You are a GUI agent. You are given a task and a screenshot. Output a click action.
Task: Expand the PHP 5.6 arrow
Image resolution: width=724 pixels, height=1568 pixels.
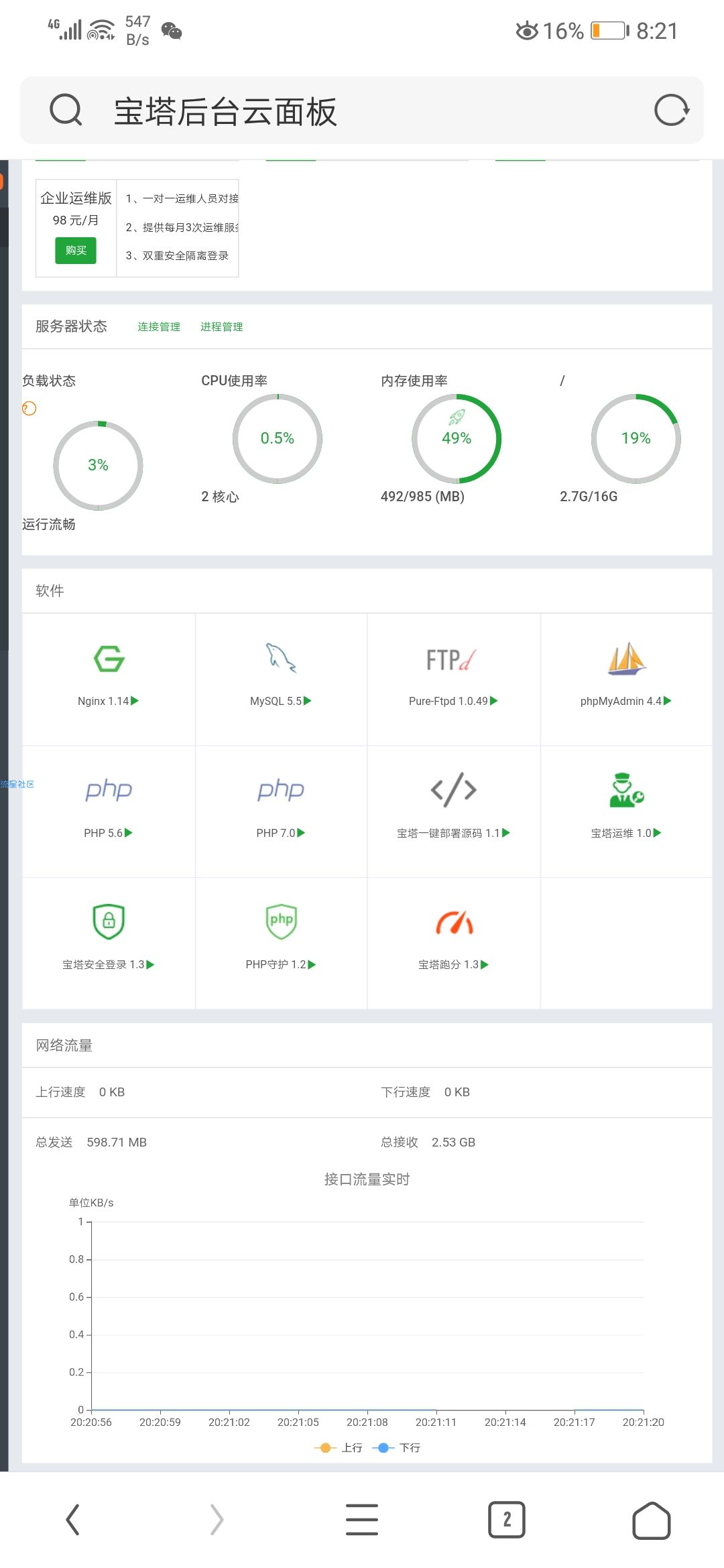(x=129, y=833)
